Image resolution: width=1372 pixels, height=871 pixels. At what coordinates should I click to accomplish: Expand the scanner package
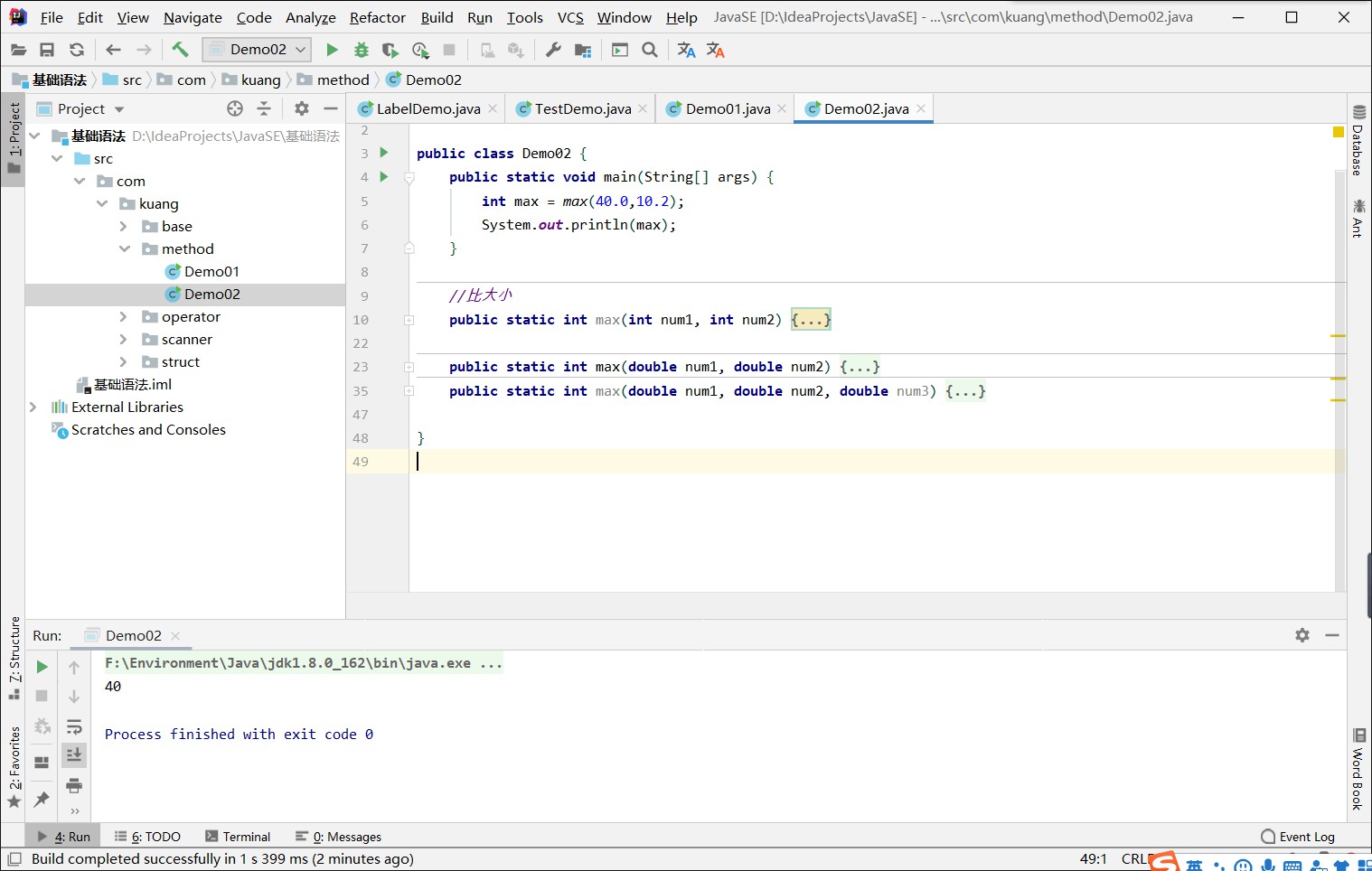[124, 339]
